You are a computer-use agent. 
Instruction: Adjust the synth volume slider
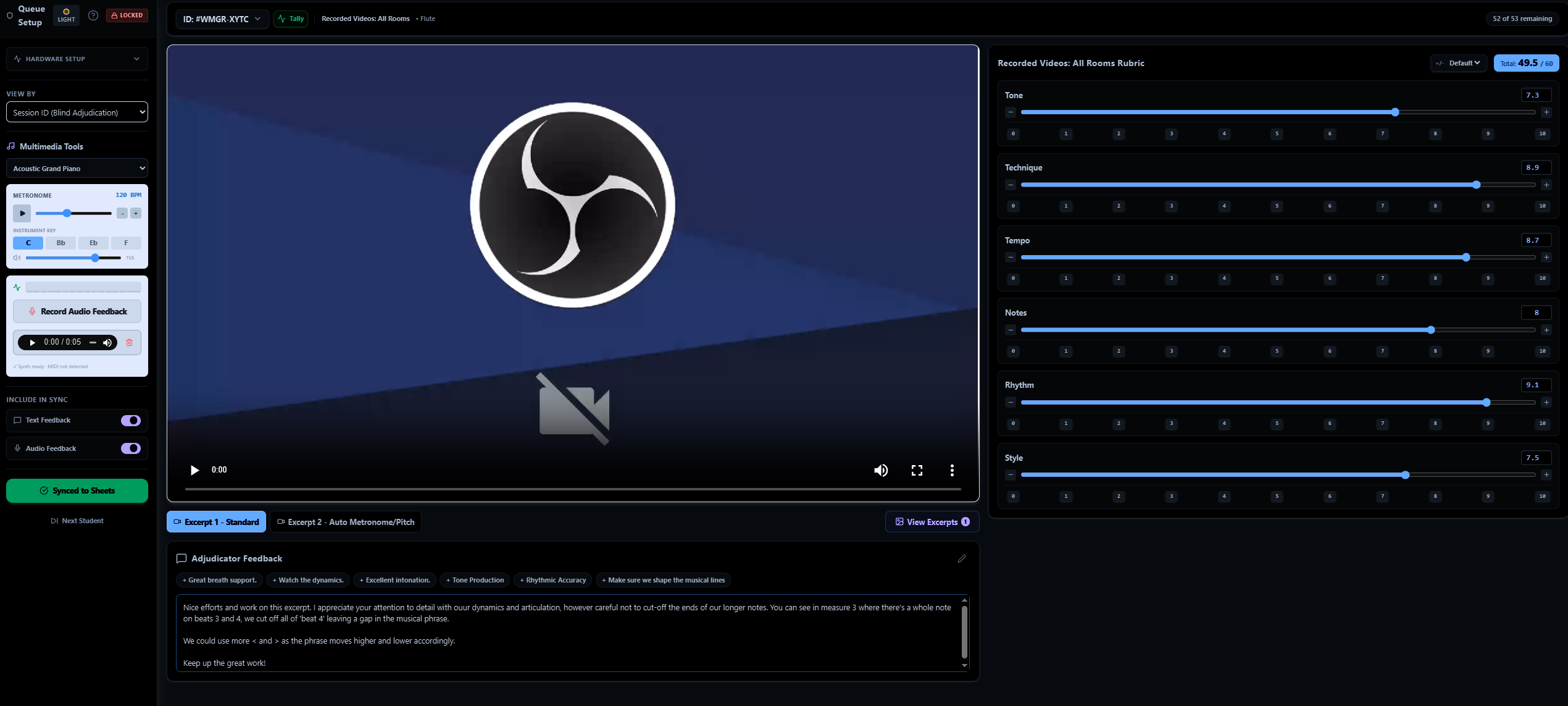[x=73, y=258]
